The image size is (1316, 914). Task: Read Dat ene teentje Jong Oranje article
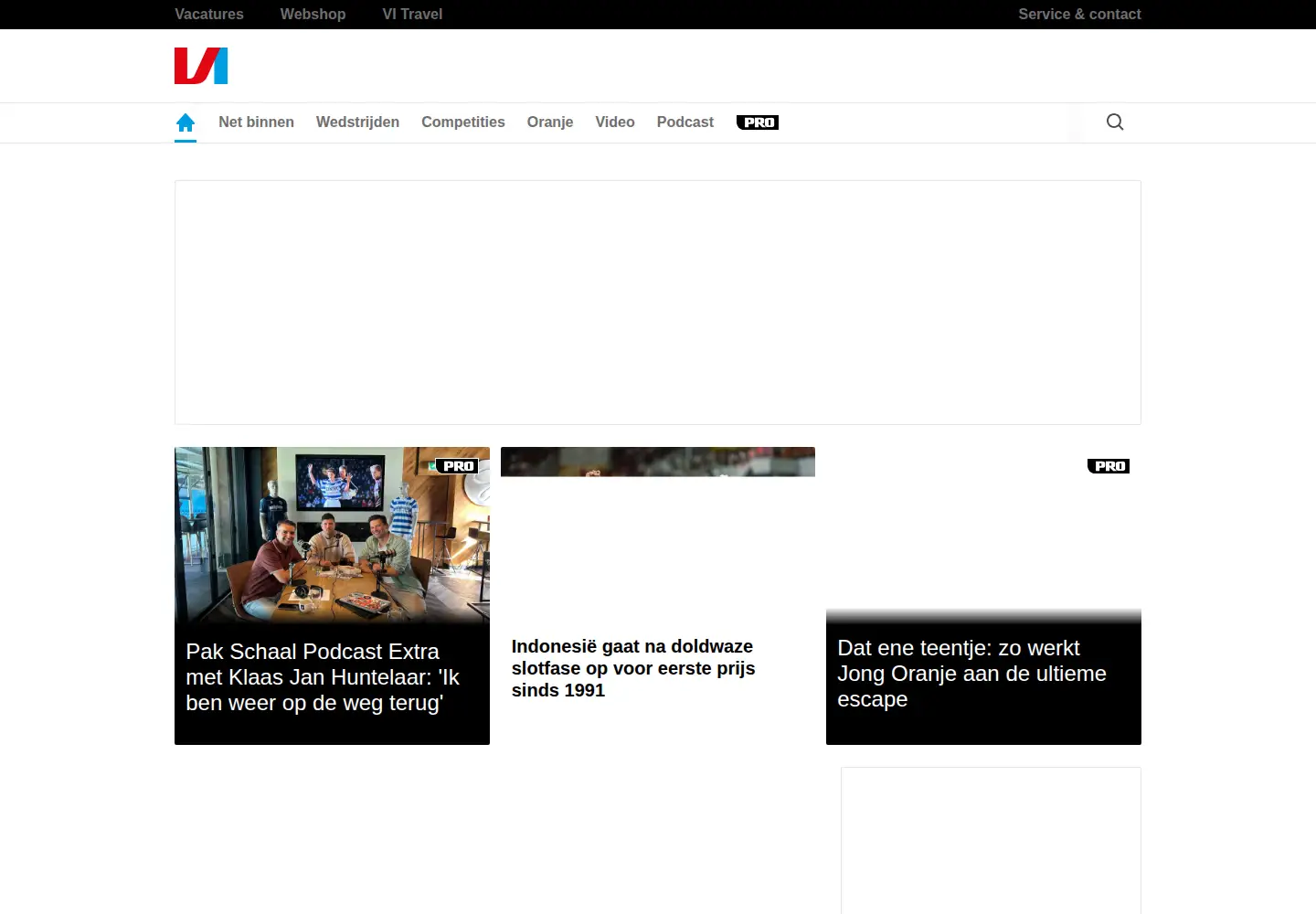click(x=971, y=674)
